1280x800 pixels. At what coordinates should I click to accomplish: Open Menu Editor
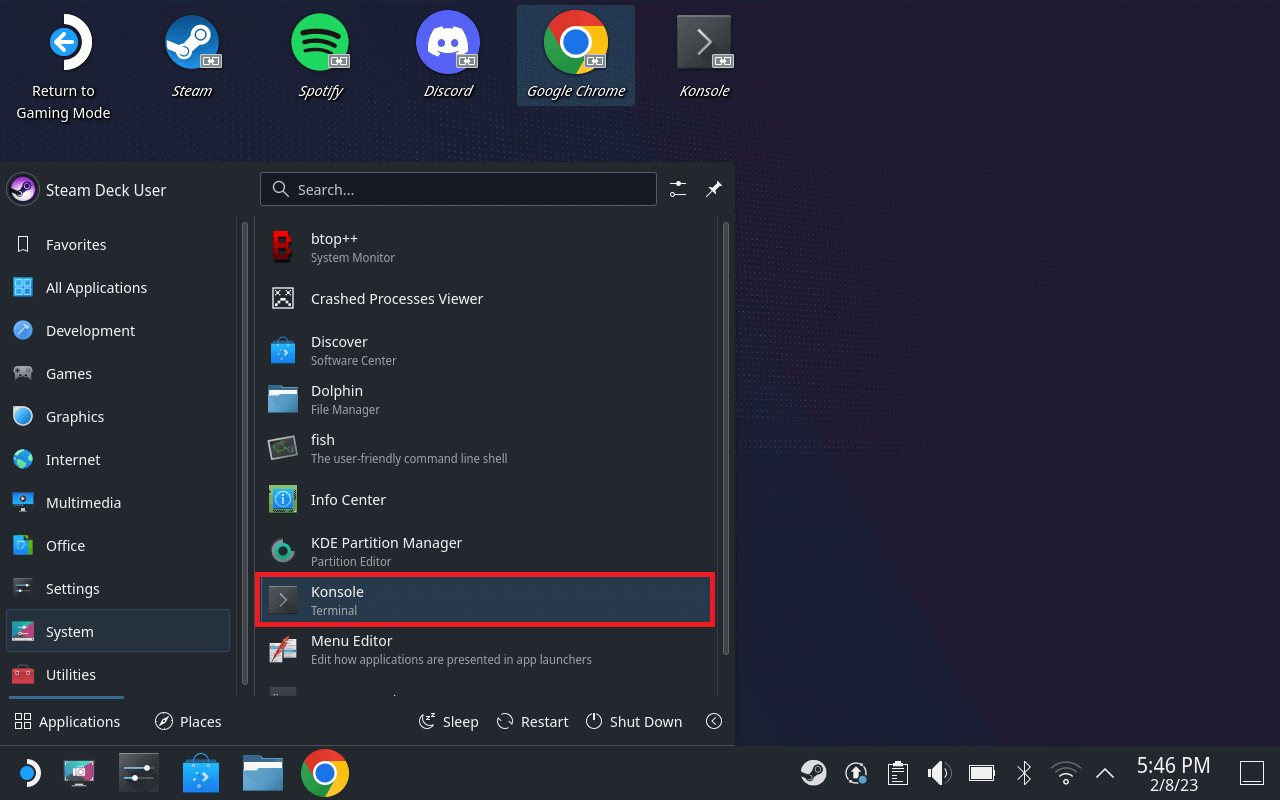pyautogui.click(x=486, y=649)
